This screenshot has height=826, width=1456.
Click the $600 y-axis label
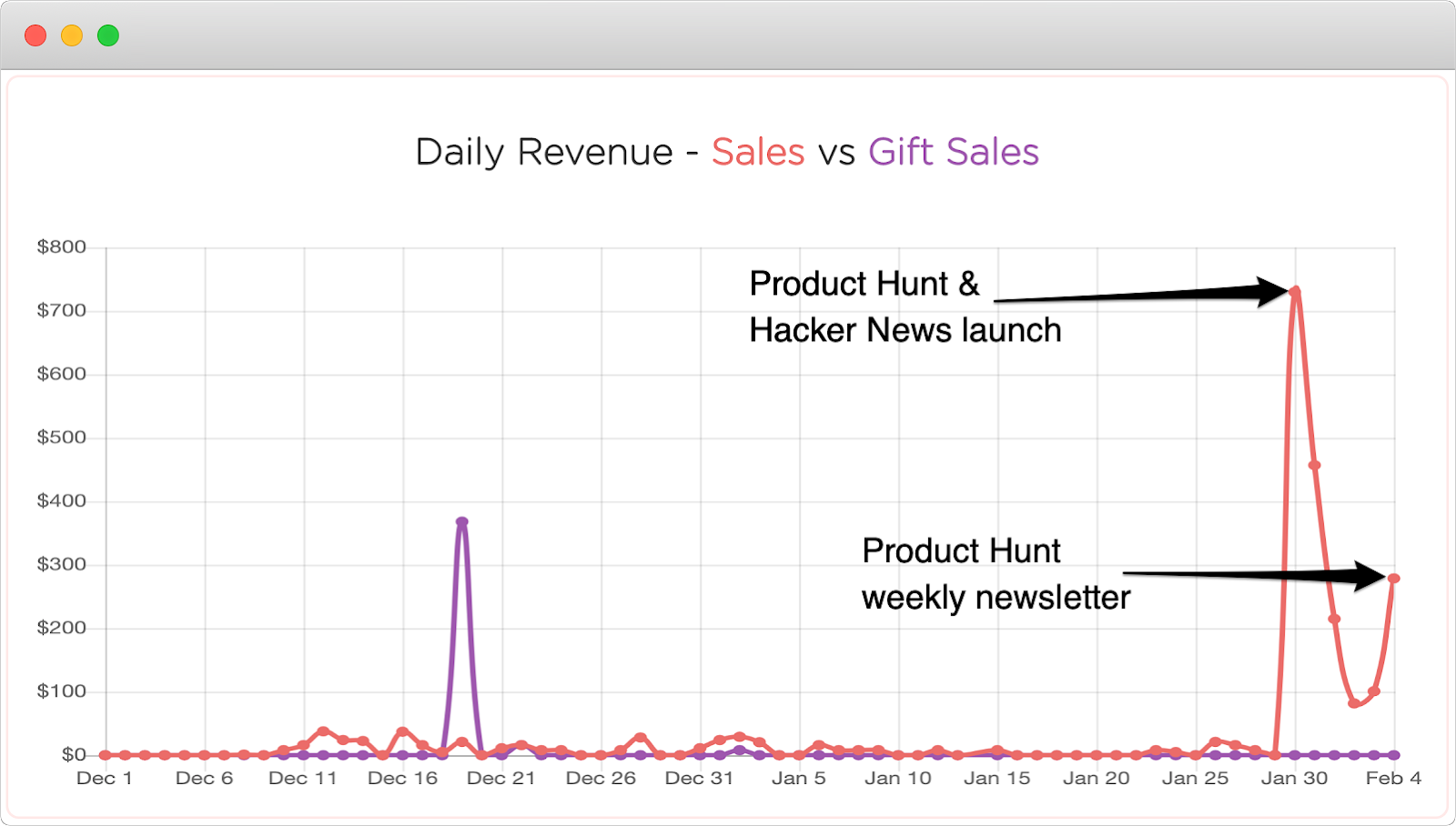[61, 374]
